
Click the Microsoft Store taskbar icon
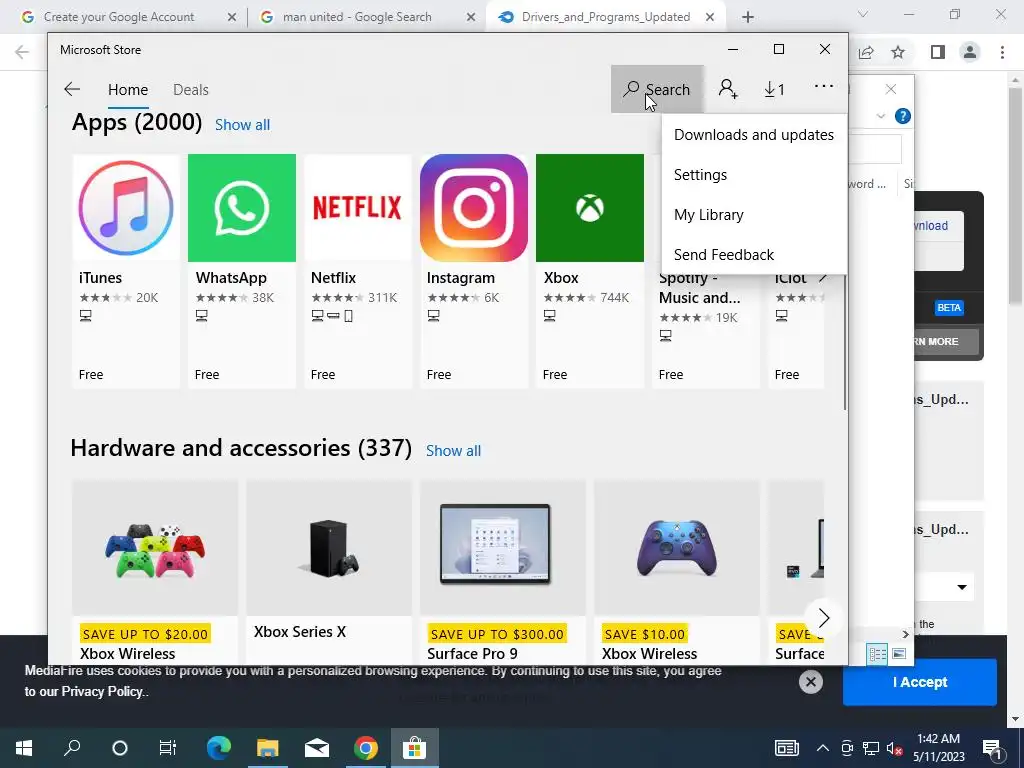[x=415, y=748]
